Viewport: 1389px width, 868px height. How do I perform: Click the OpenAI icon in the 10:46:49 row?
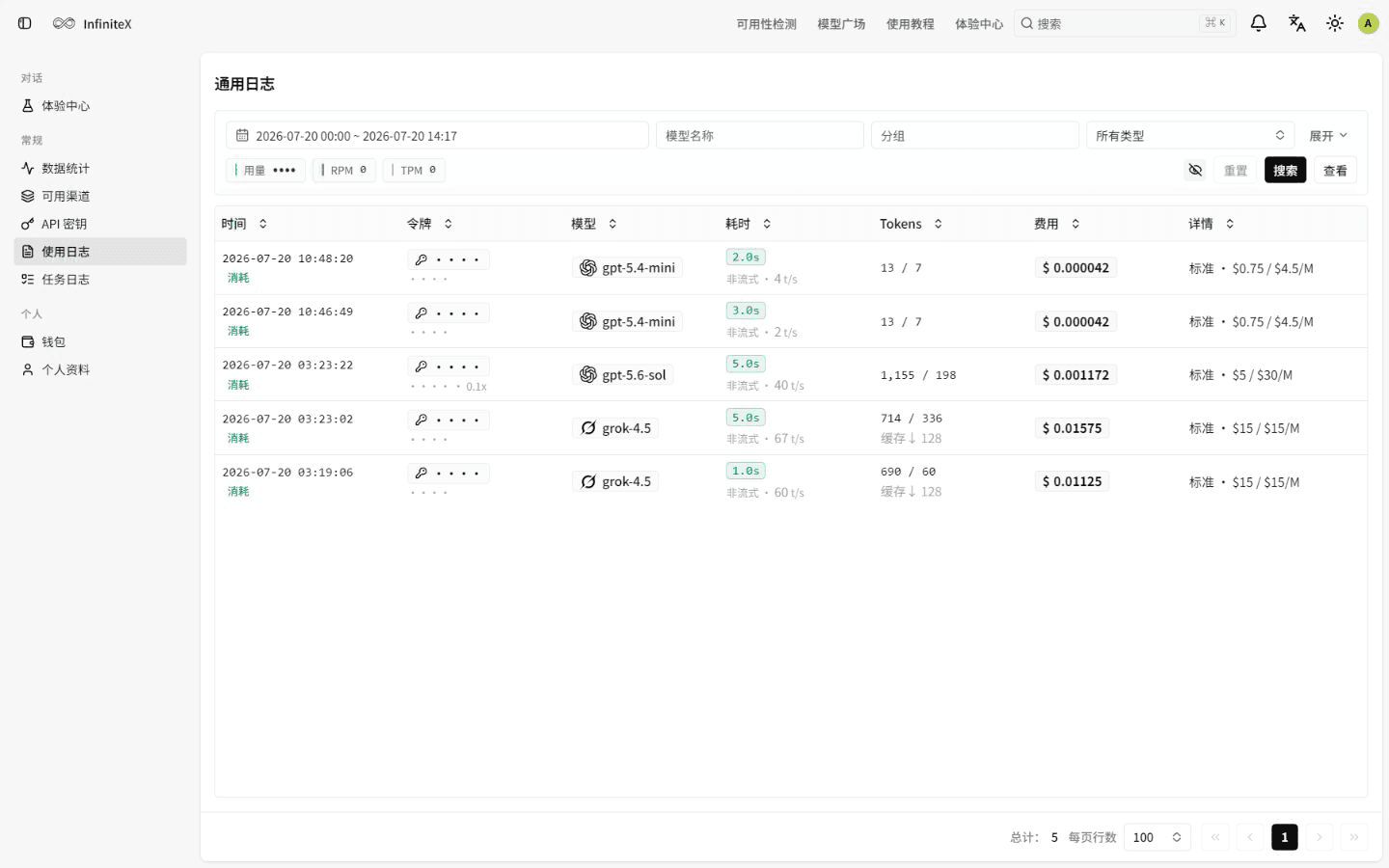tap(587, 321)
